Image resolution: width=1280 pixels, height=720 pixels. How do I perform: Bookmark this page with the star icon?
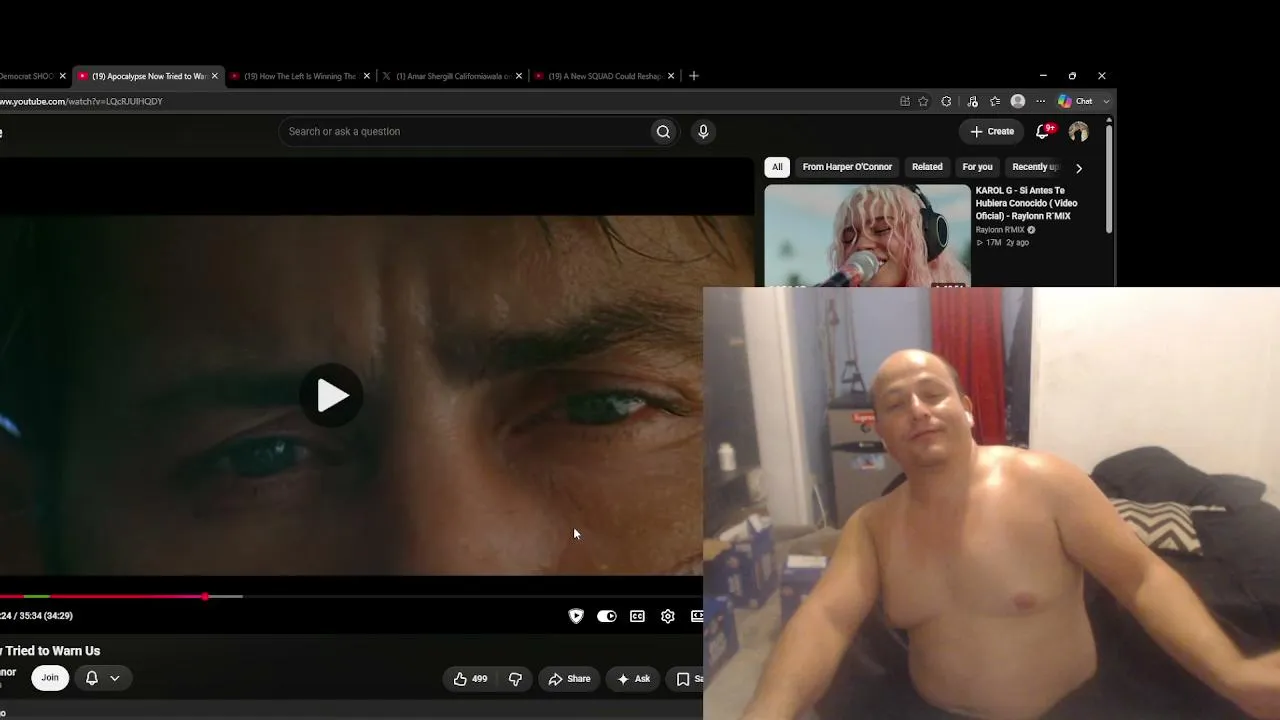coord(923,101)
